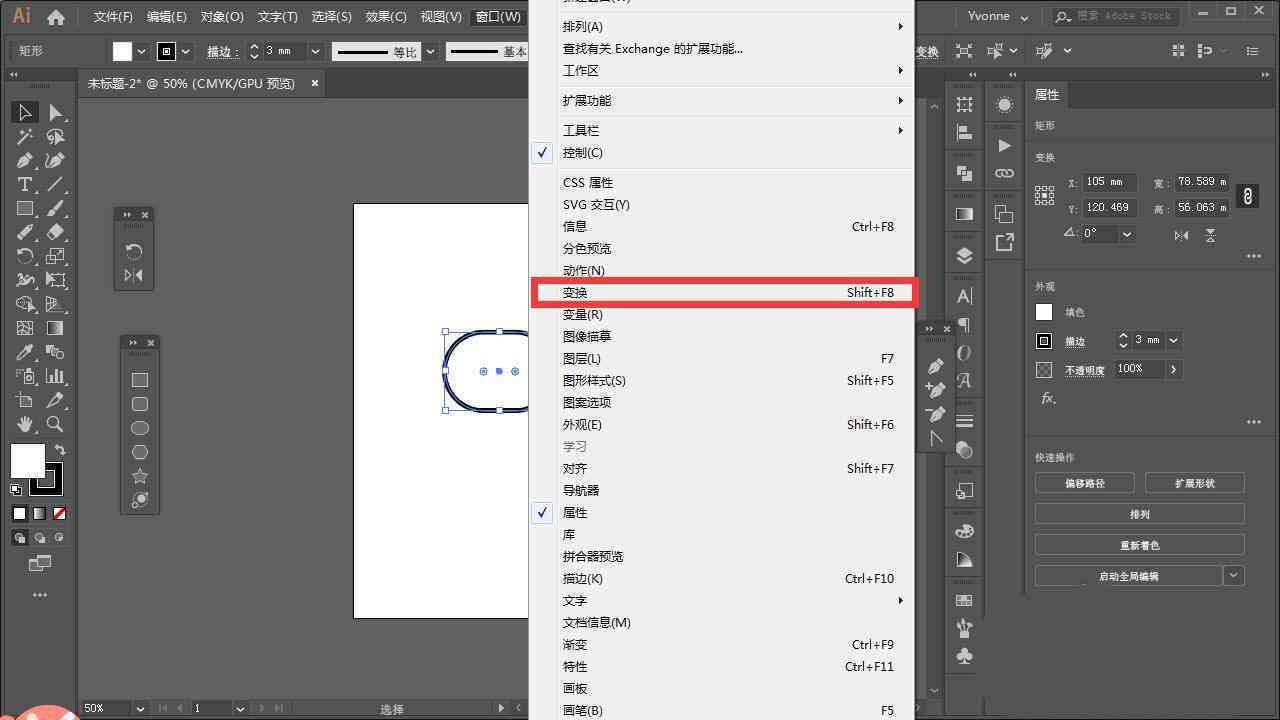Select the Zoom magnifier tool

tap(56, 425)
